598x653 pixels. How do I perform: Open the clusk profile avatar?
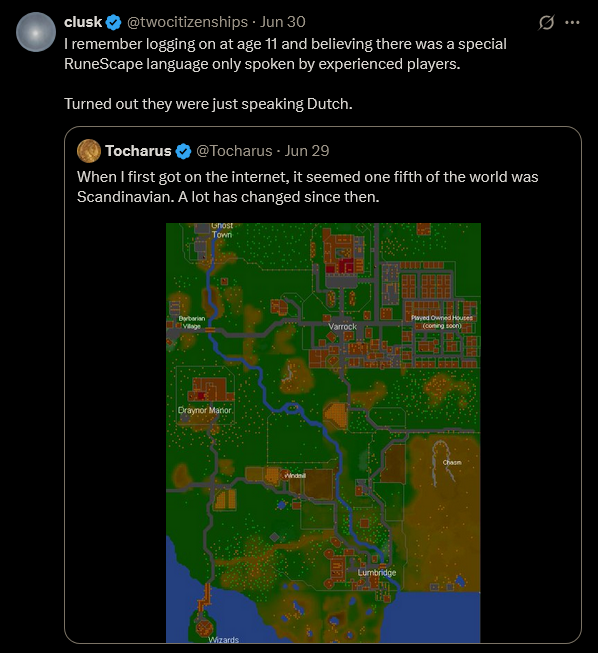click(x=36, y=32)
